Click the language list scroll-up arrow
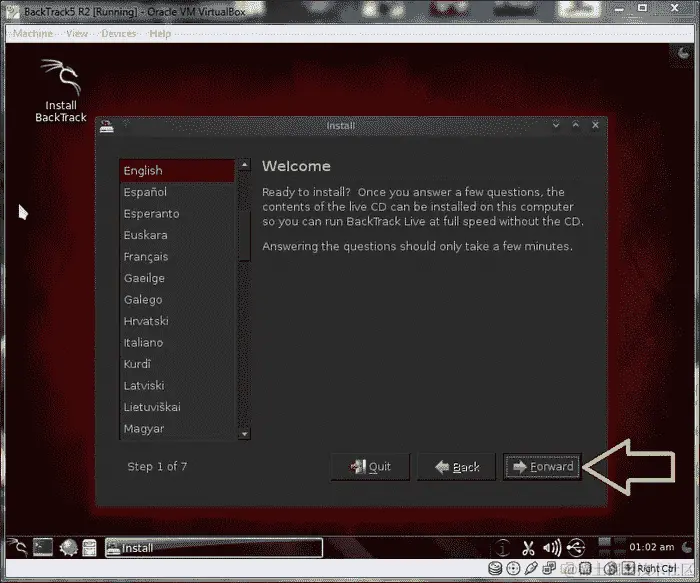This screenshot has width=700, height=583. 244,165
